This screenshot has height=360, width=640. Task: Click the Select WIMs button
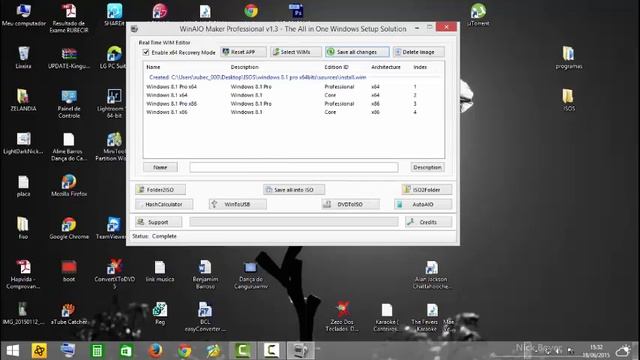coord(296,52)
